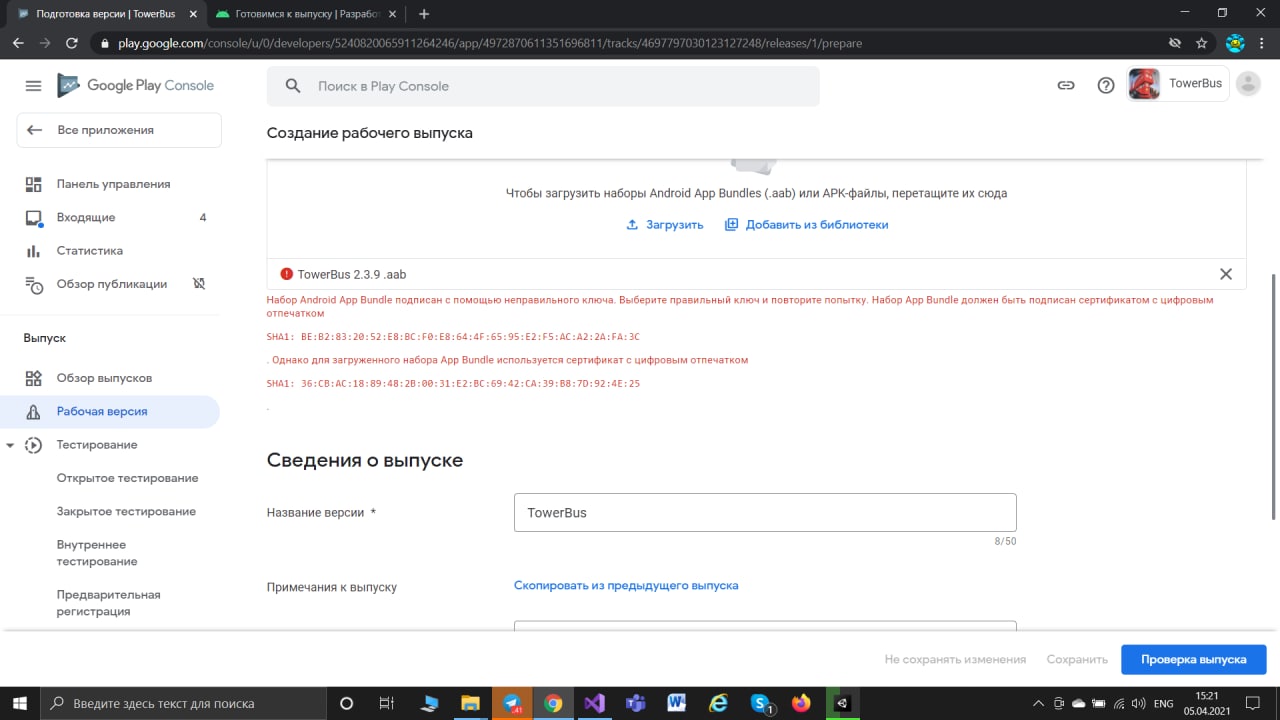Copy page link via link icon
Viewport: 1280px width, 720px height.
[1066, 86]
